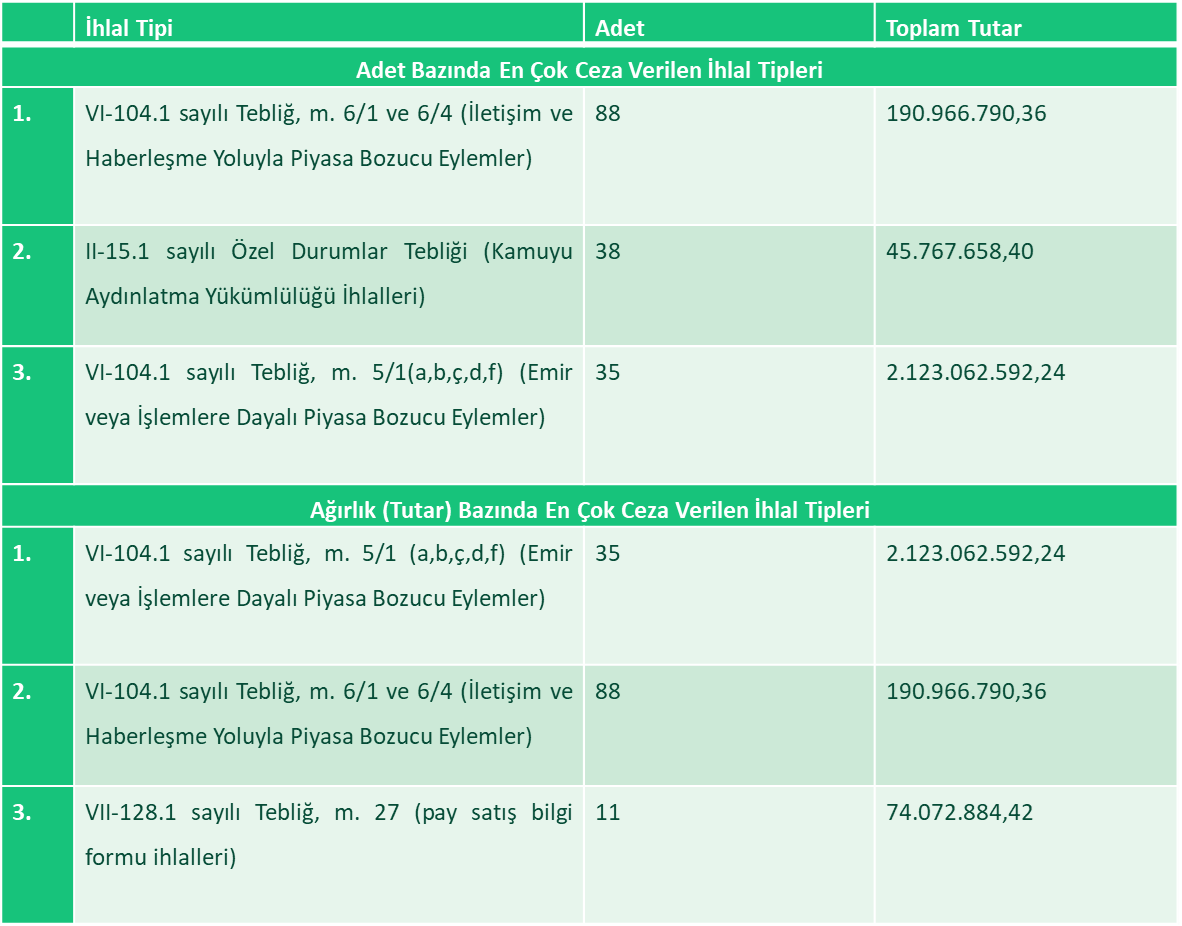Click the Toplam Tutar column header
The width and height of the screenshot is (1182, 926).
tap(953, 28)
